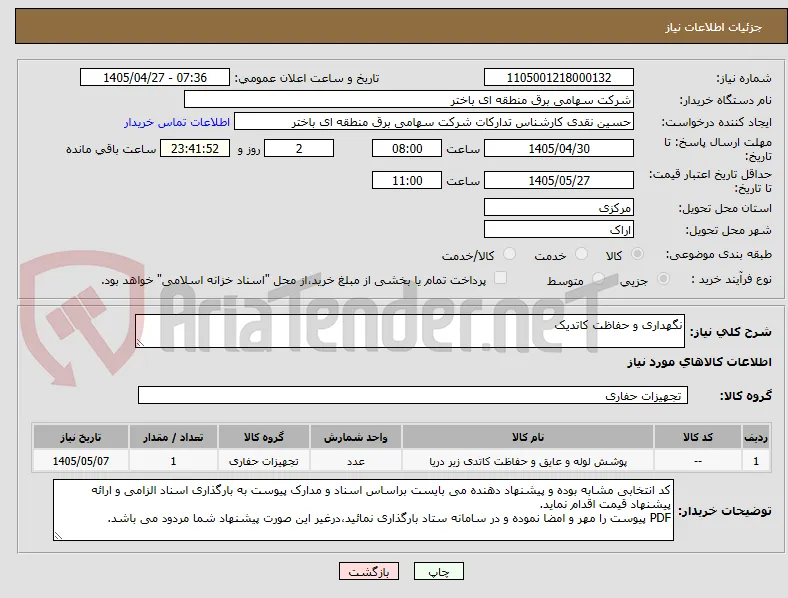
Task: Click the goods code cell showing --
Action: (x=698, y=461)
